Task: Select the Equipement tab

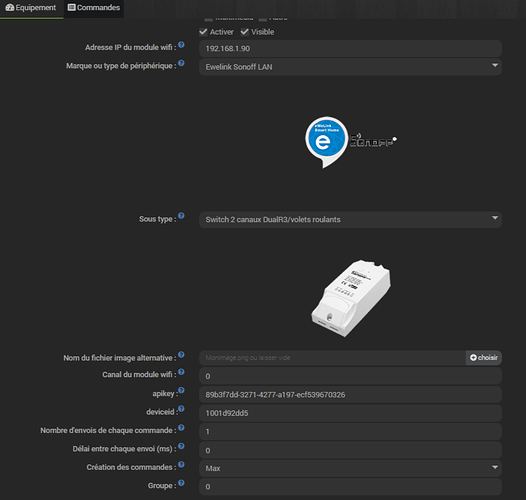Action: point(31,8)
